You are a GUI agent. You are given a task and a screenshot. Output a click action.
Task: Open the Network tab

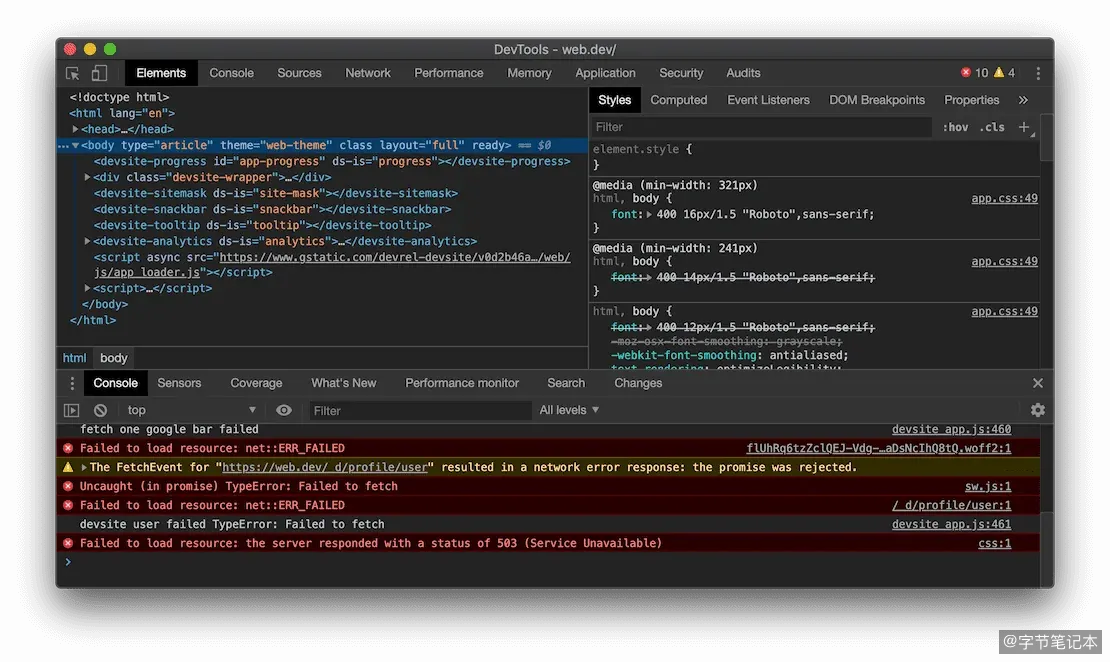[x=368, y=73]
